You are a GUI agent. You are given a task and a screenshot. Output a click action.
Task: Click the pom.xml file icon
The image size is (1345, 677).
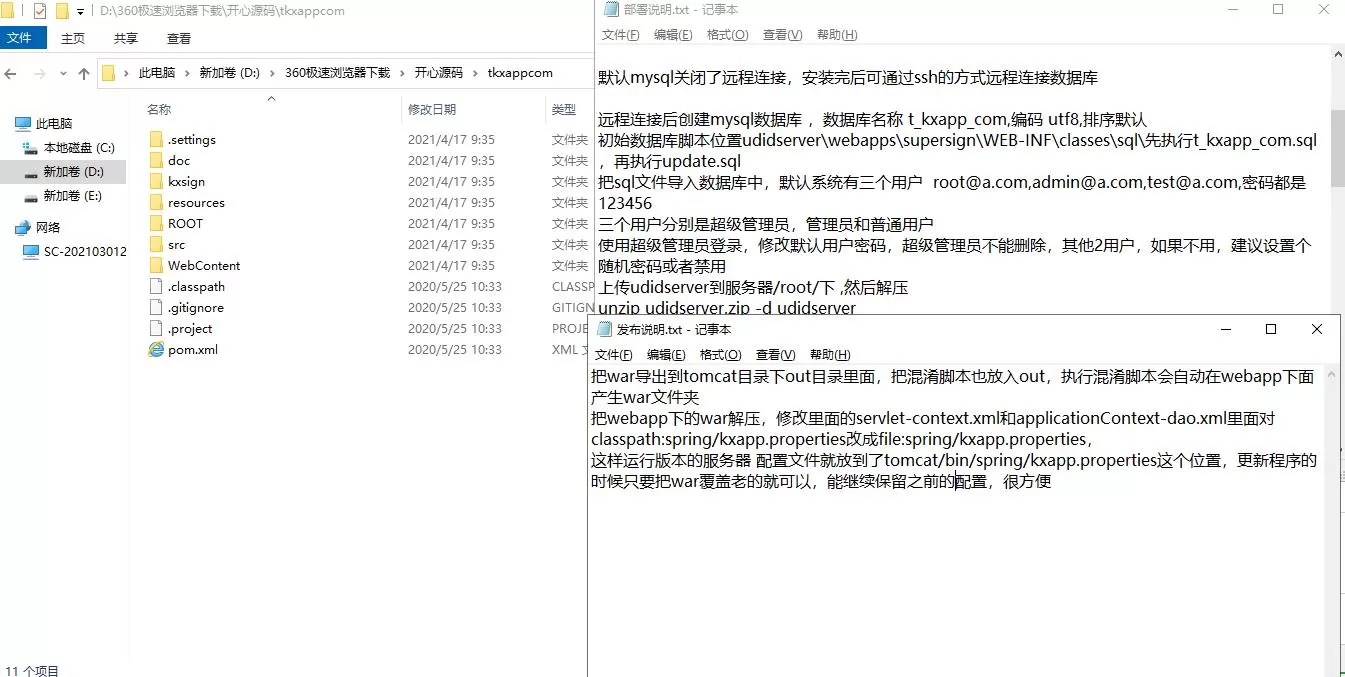coord(155,349)
